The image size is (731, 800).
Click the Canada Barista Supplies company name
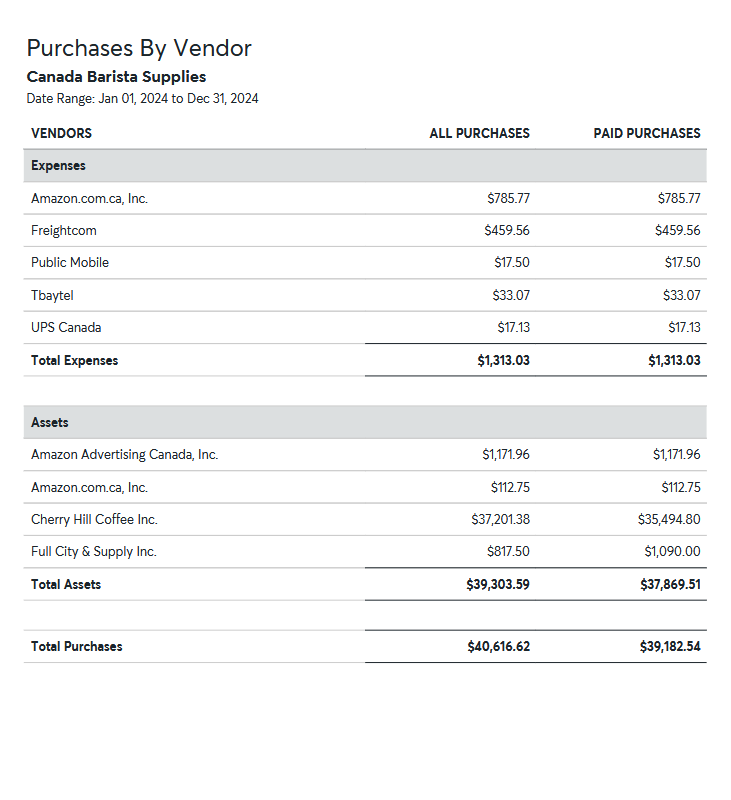(x=116, y=77)
